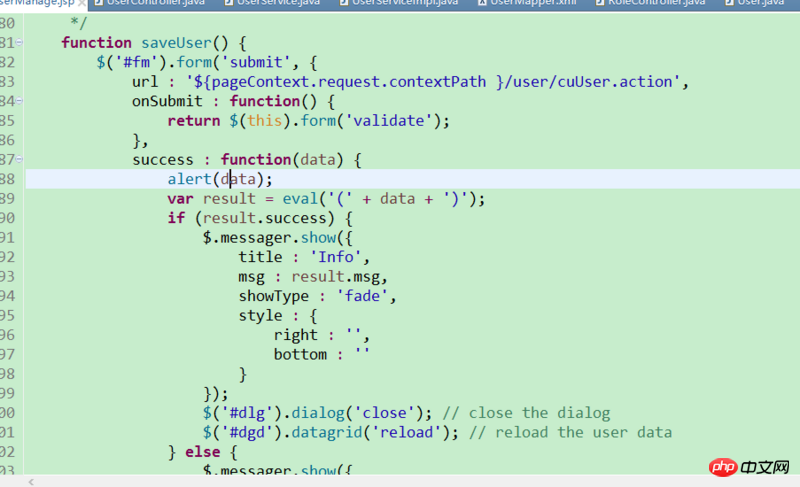Click the 'var' keyword
This screenshot has width=800, height=487.
(180, 198)
